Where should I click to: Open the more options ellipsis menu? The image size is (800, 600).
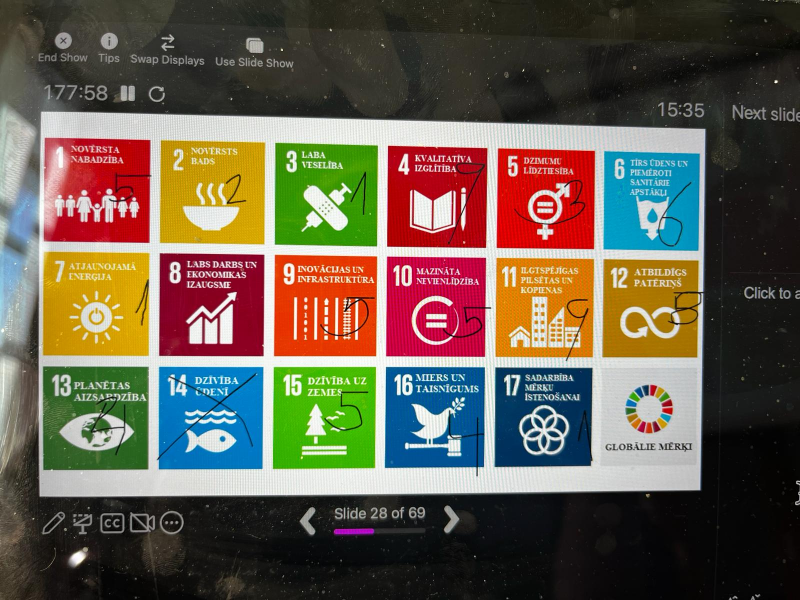(172, 522)
